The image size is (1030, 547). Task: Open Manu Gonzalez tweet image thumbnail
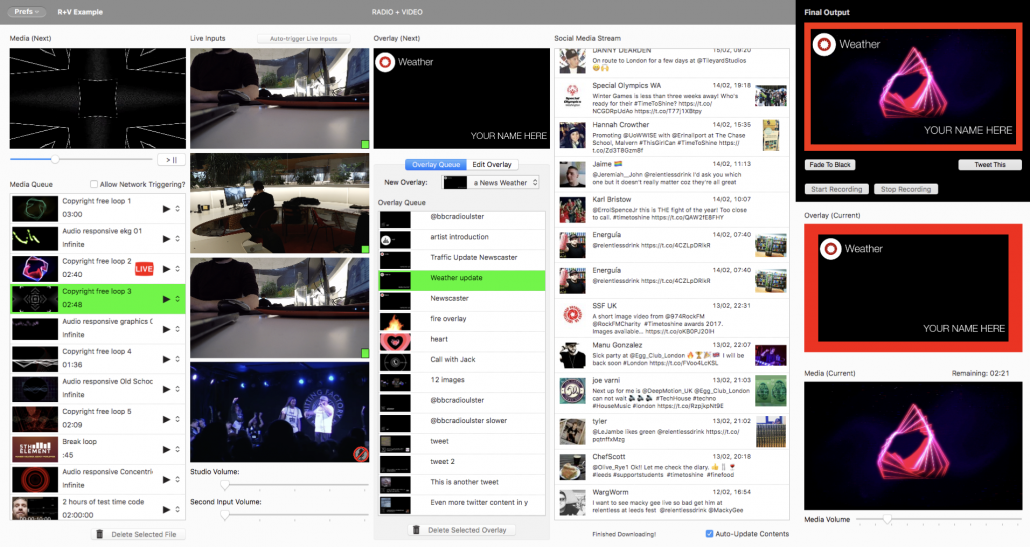click(771, 355)
